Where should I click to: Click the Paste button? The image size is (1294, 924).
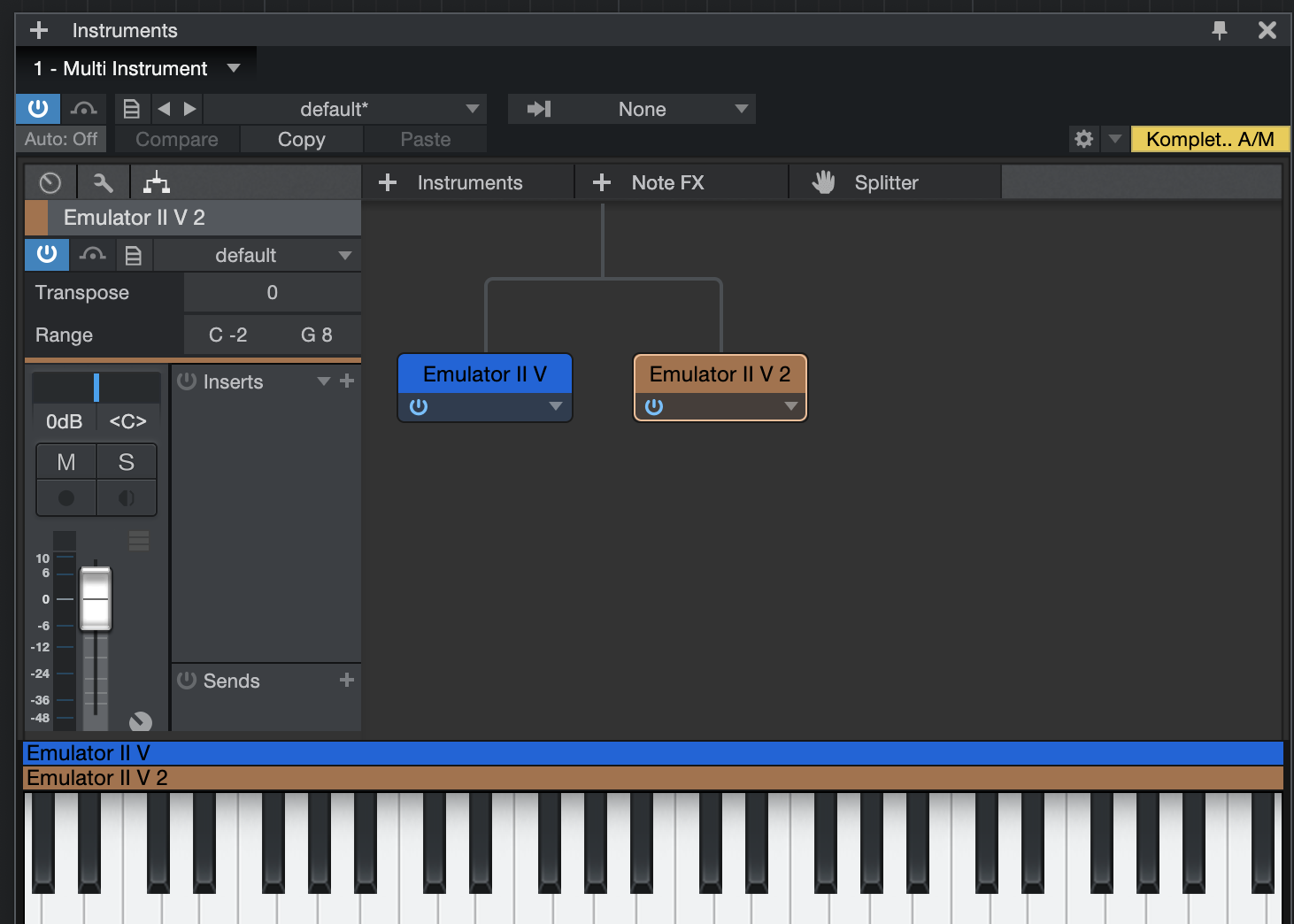426,139
